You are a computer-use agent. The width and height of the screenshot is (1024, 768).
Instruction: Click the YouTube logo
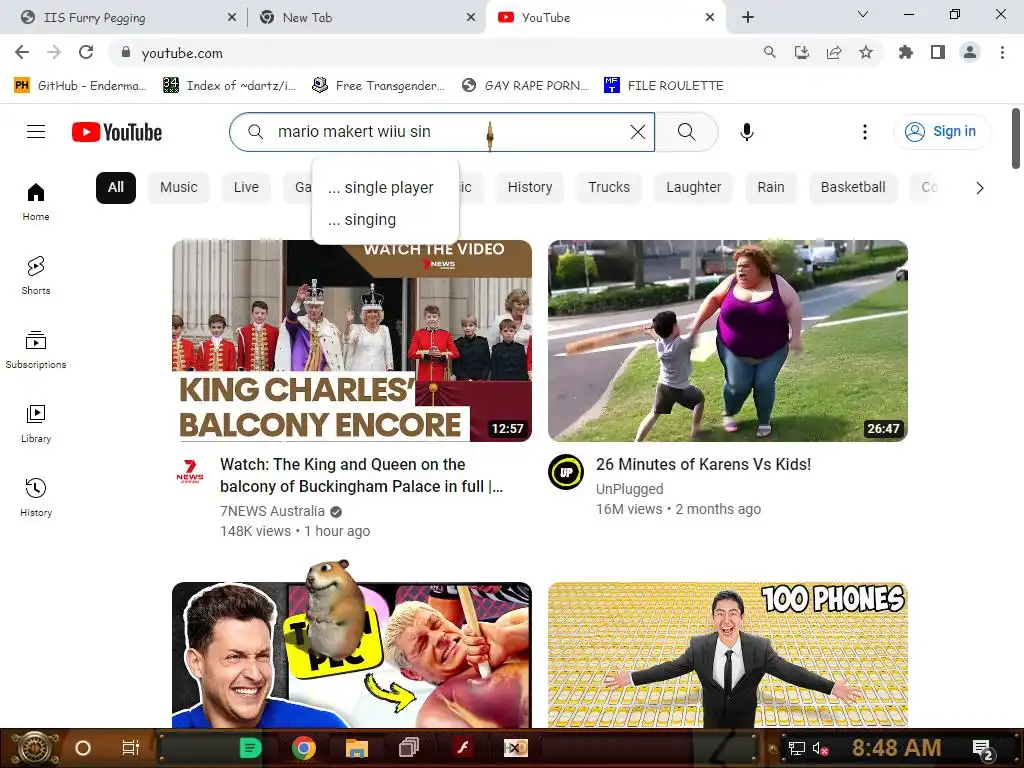click(x=117, y=132)
